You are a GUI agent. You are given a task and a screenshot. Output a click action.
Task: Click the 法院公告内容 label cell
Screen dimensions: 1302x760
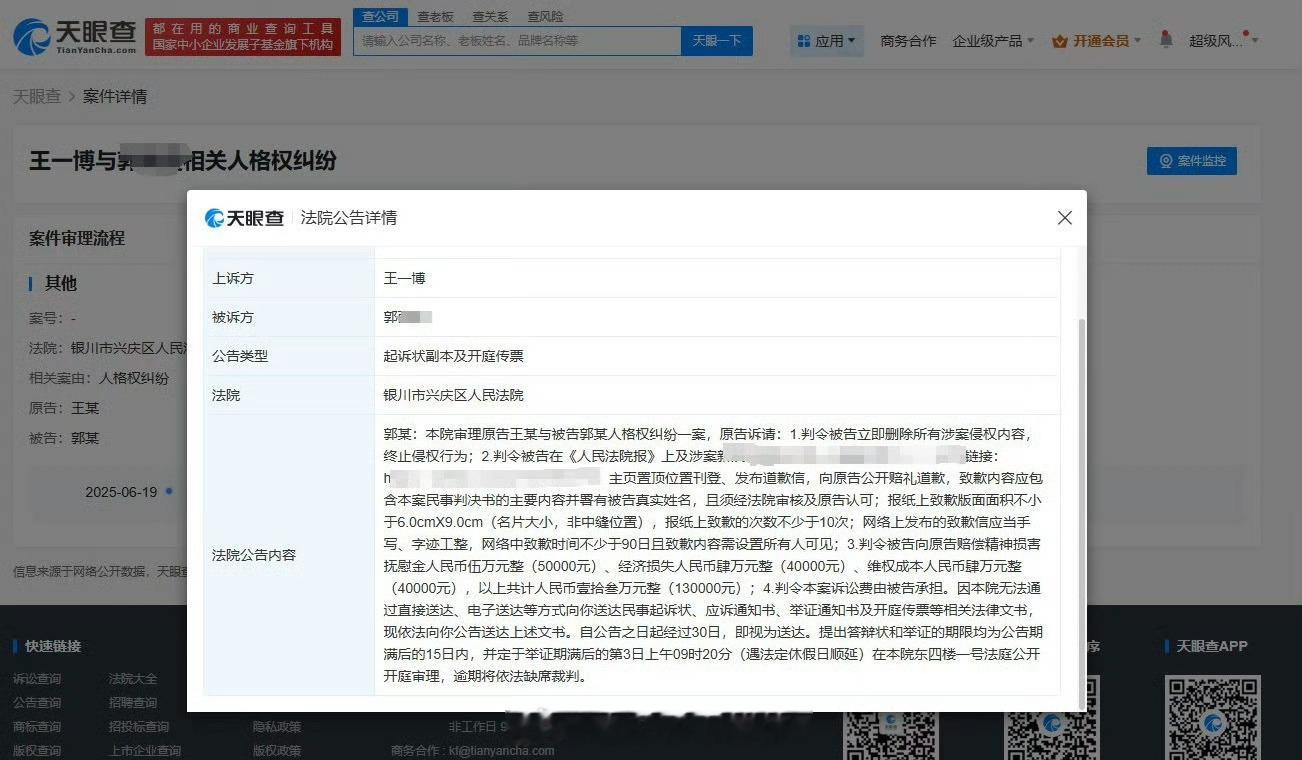point(289,555)
